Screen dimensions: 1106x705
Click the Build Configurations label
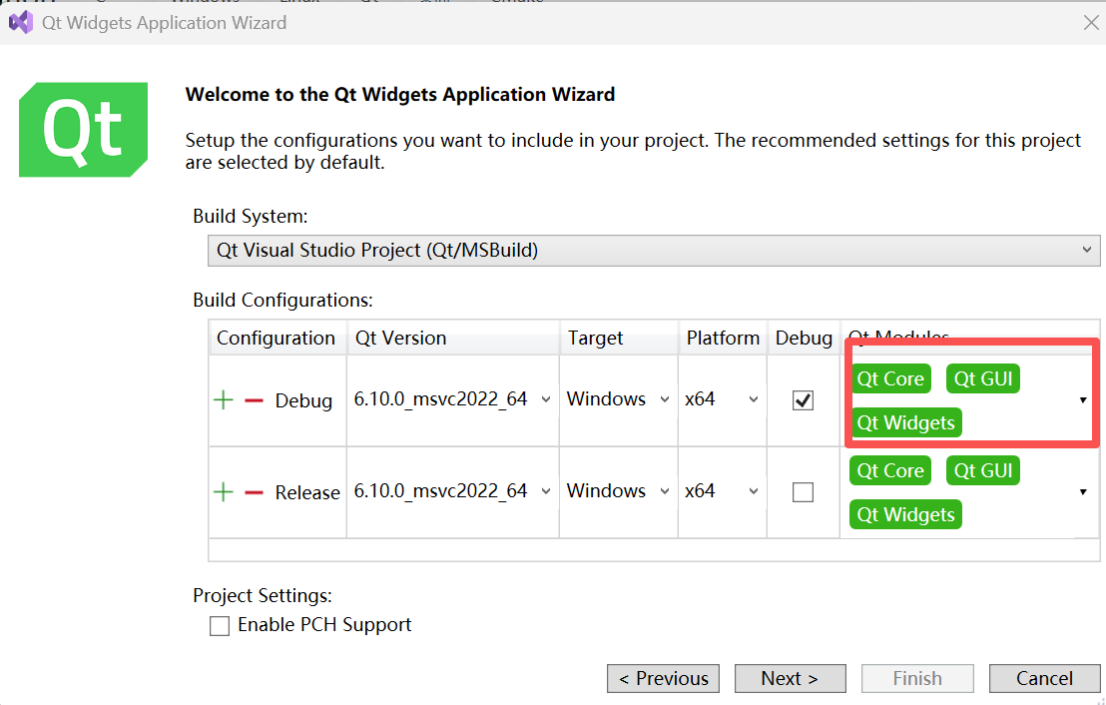[283, 301]
